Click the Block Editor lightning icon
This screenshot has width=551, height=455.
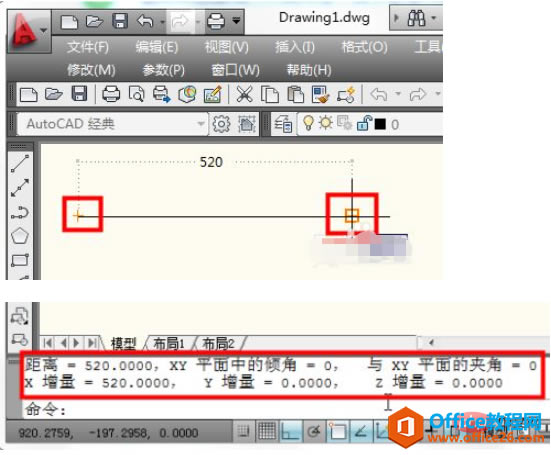pos(346,94)
